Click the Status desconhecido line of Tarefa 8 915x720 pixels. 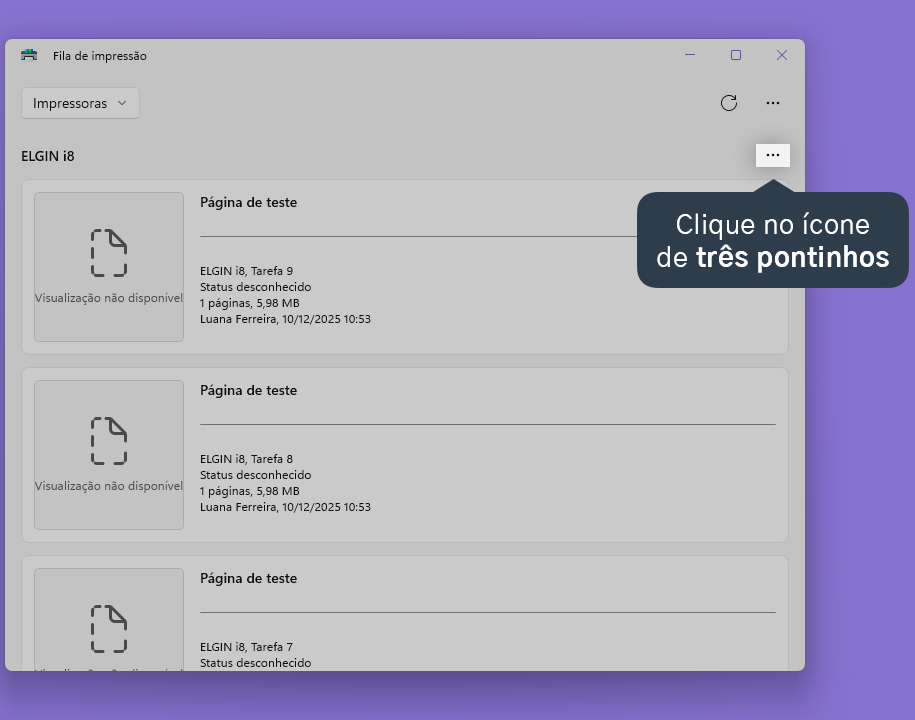(x=256, y=475)
